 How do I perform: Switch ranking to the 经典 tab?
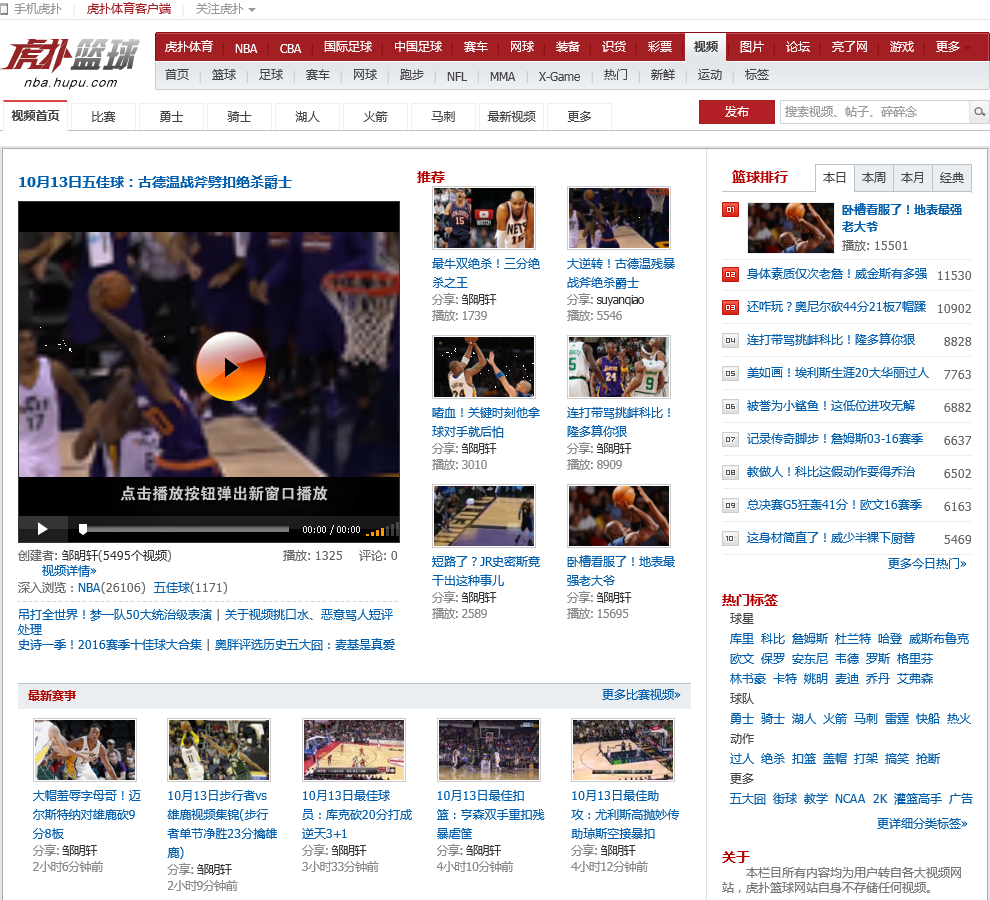951,178
